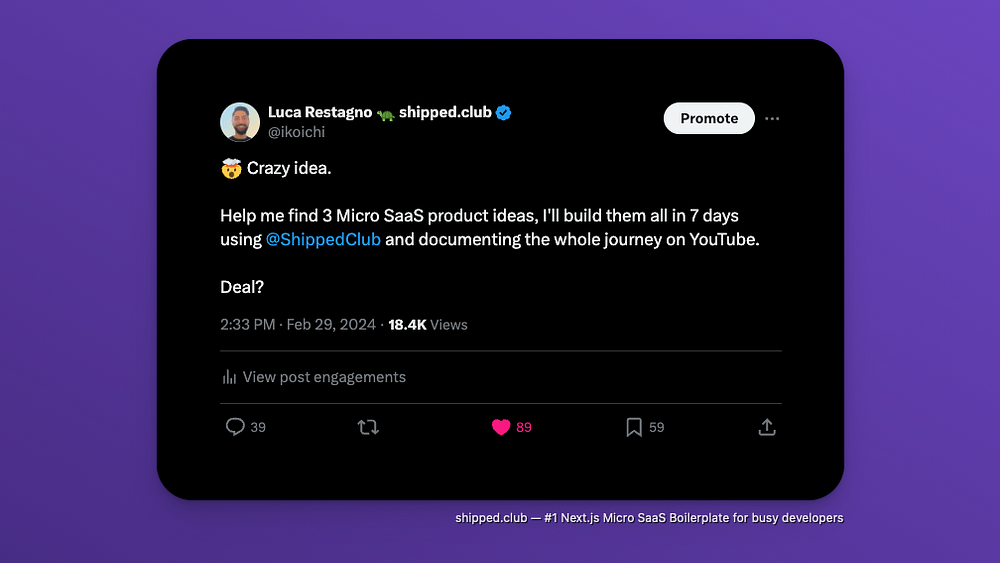Click the @ShippedClub mention link

323,239
